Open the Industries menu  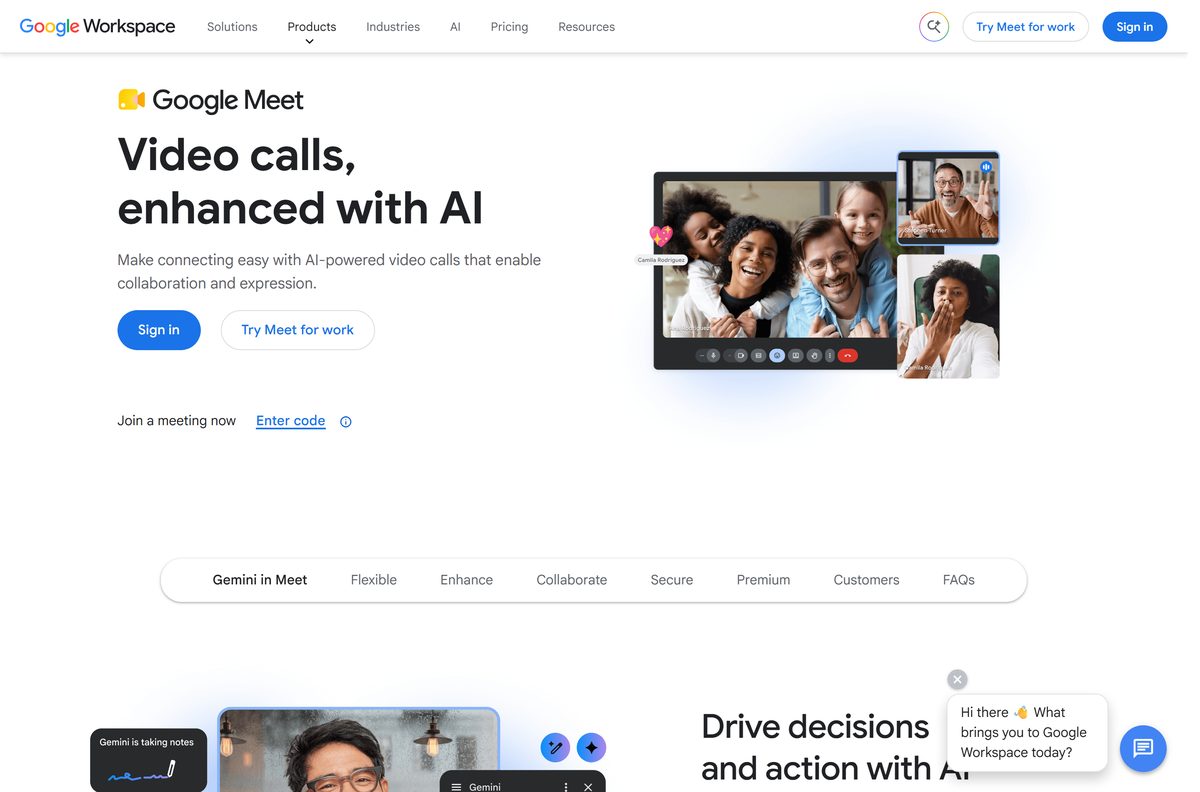click(393, 27)
